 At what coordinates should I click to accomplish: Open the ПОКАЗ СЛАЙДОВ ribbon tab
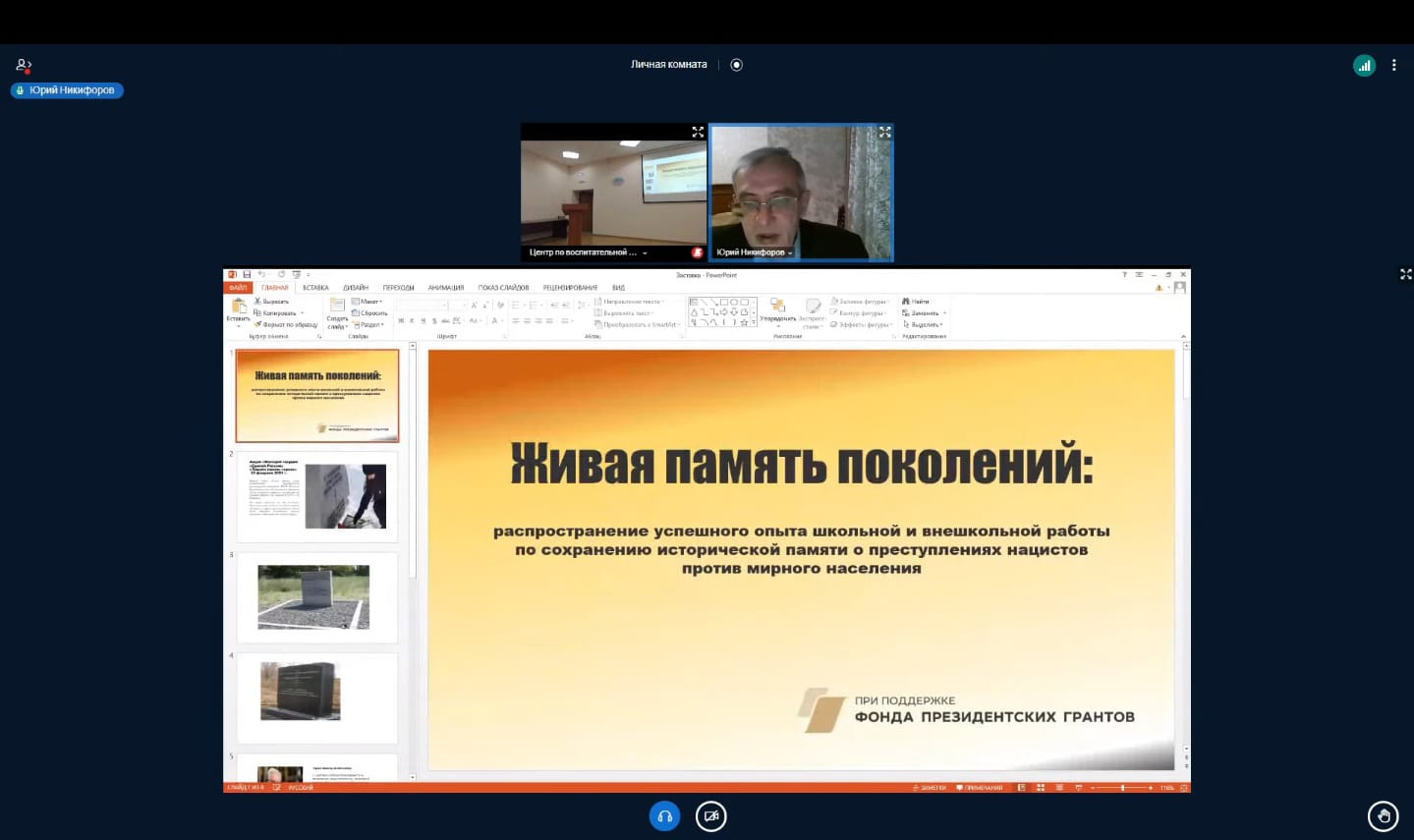tap(503, 288)
